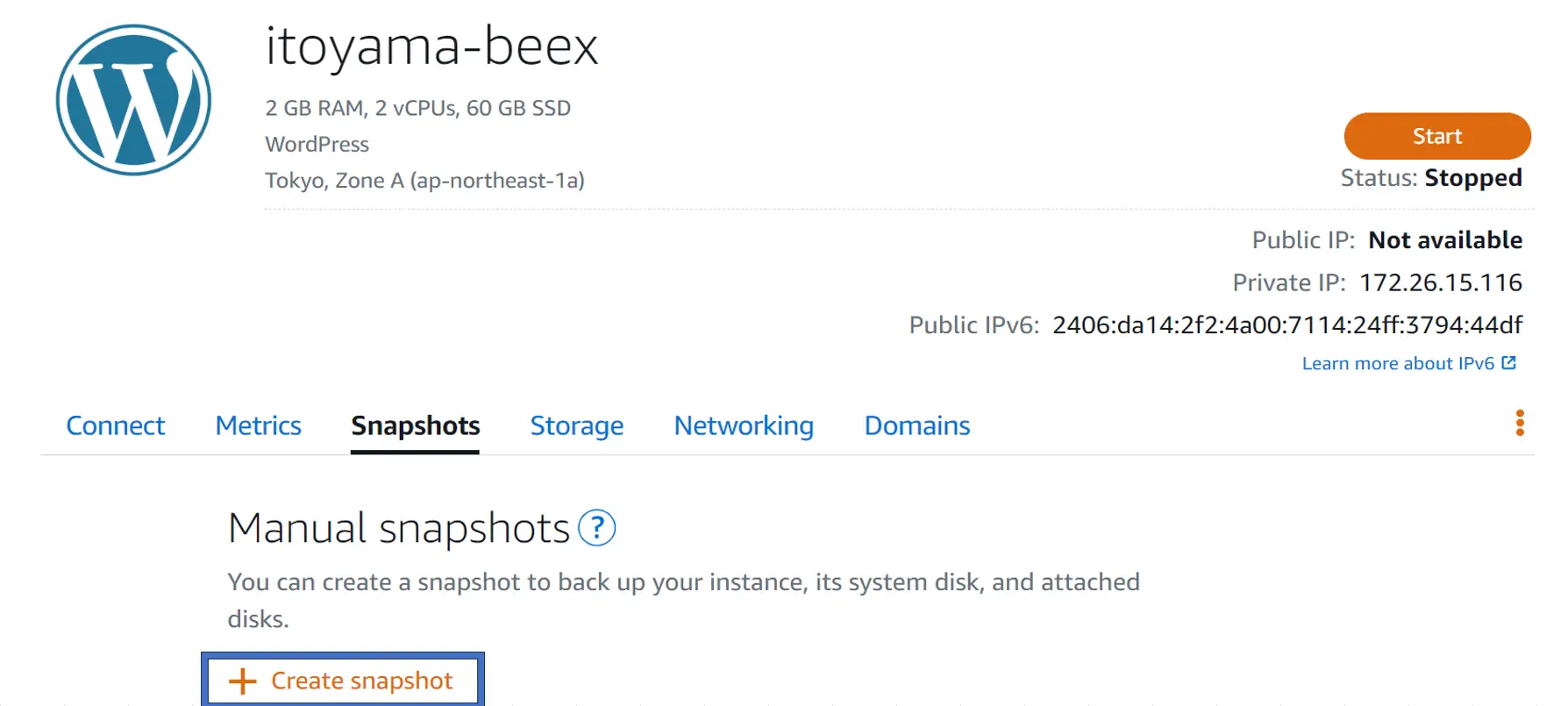Switch to the Connect tab
Viewport: 1568px width, 706px height.
click(116, 425)
